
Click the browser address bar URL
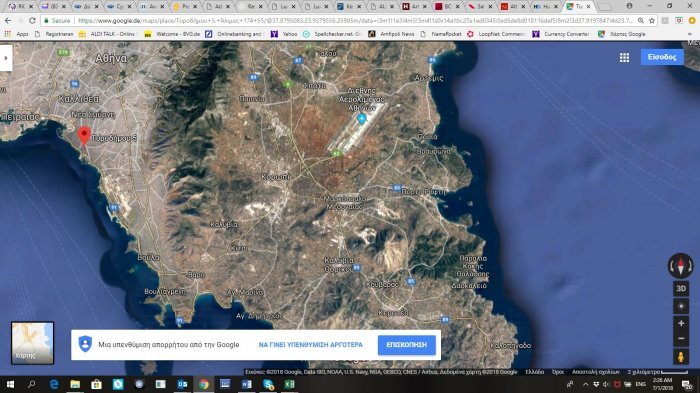(x=355, y=21)
